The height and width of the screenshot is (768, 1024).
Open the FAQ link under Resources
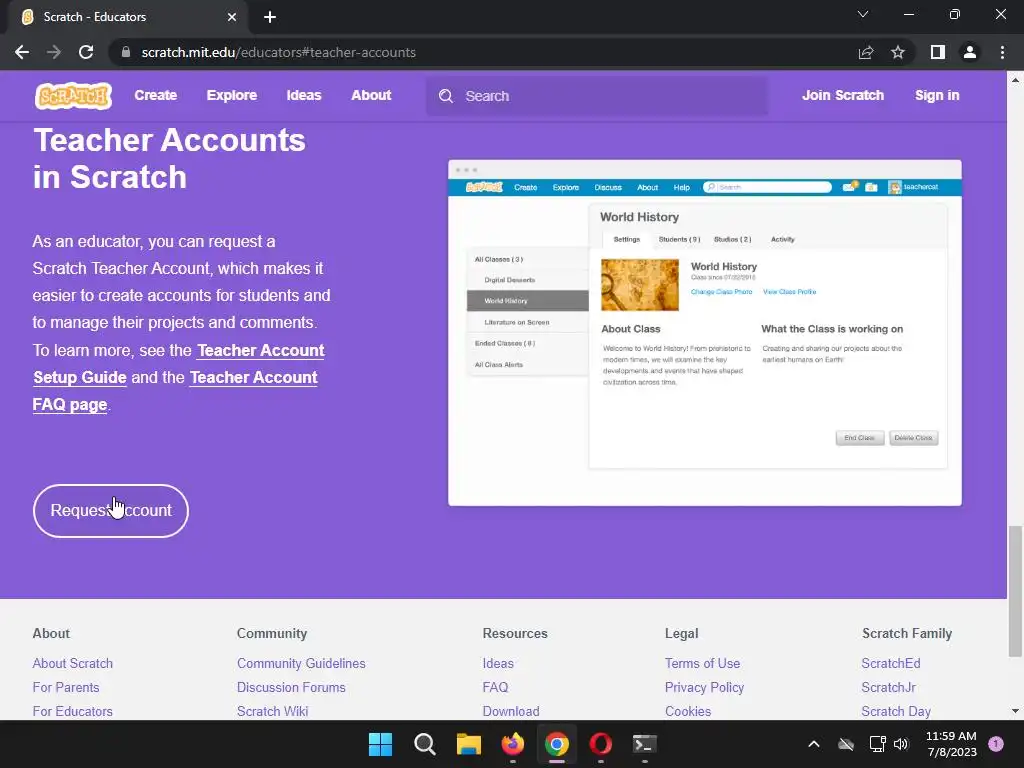click(495, 688)
